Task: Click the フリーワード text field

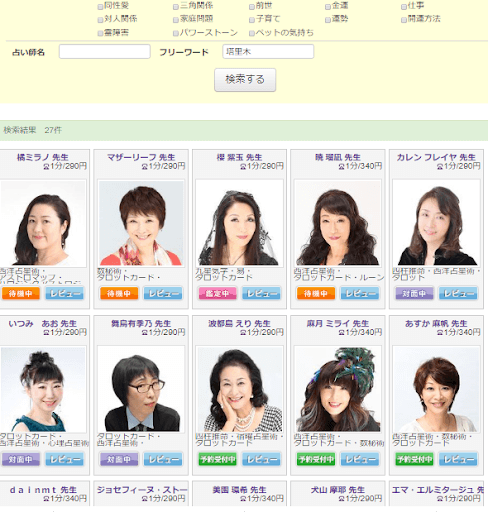Action: [268, 52]
